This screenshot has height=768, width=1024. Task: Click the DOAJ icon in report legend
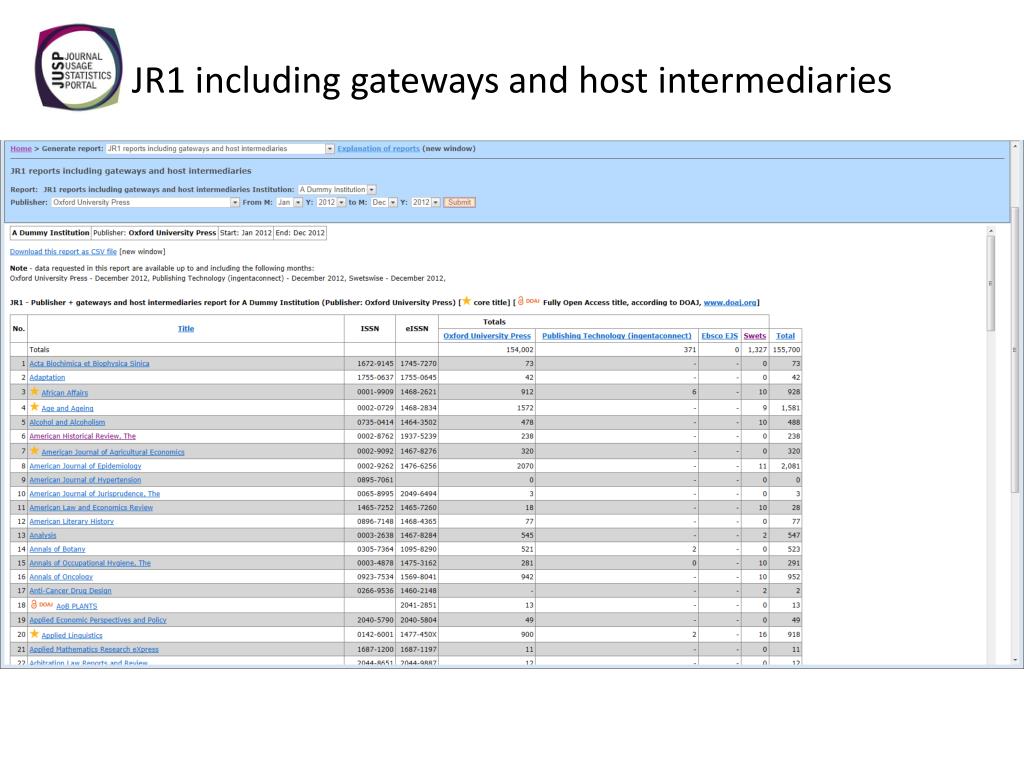[x=529, y=301]
